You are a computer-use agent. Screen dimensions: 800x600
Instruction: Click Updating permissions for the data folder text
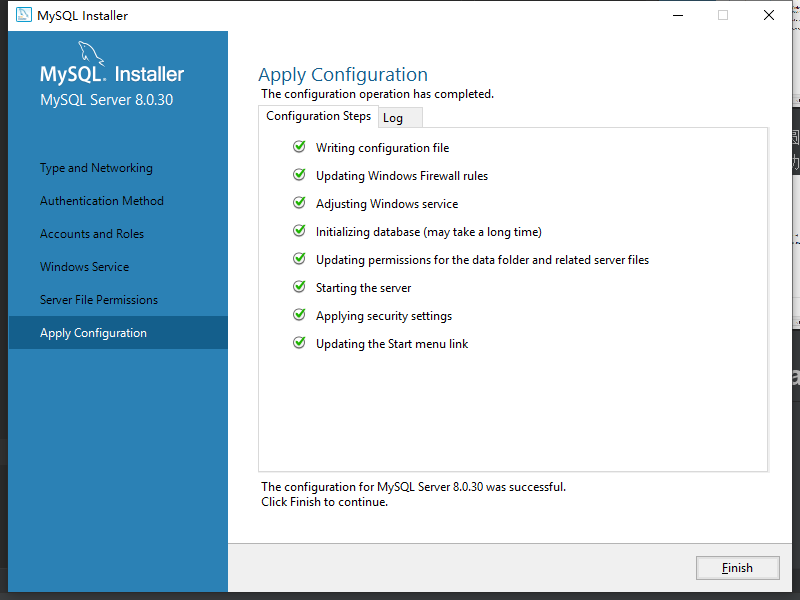click(483, 260)
